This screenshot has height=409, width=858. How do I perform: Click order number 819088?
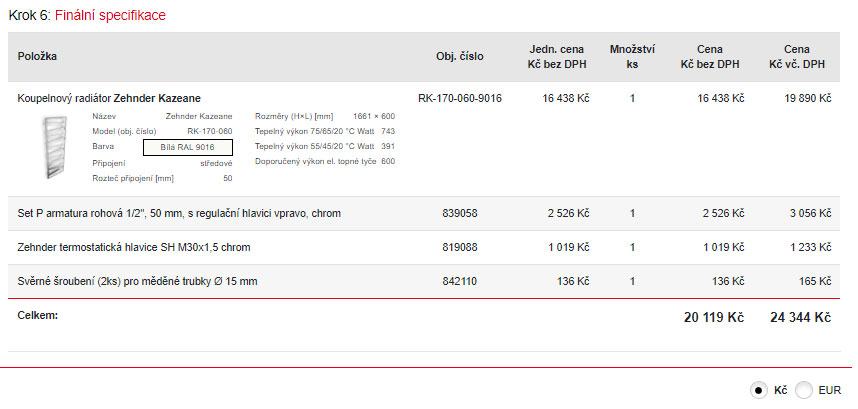pyautogui.click(x=460, y=247)
